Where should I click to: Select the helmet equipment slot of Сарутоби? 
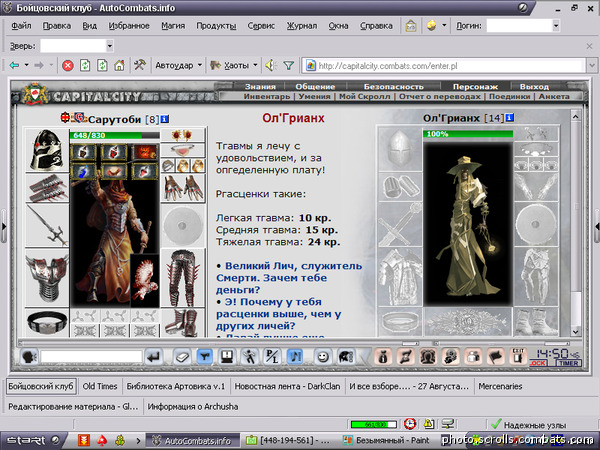(47, 150)
